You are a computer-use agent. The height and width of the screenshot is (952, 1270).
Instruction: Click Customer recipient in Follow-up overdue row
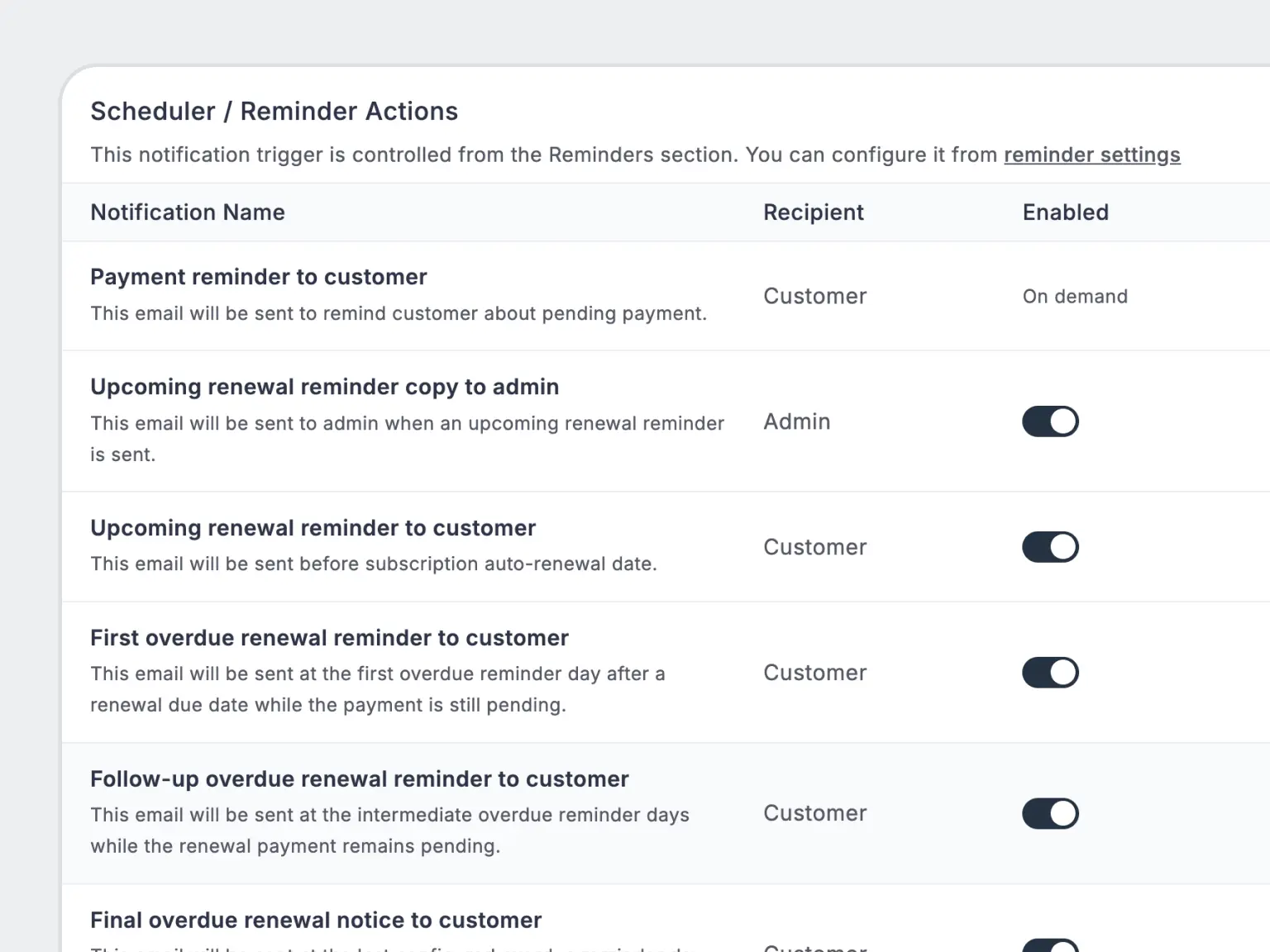click(815, 814)
